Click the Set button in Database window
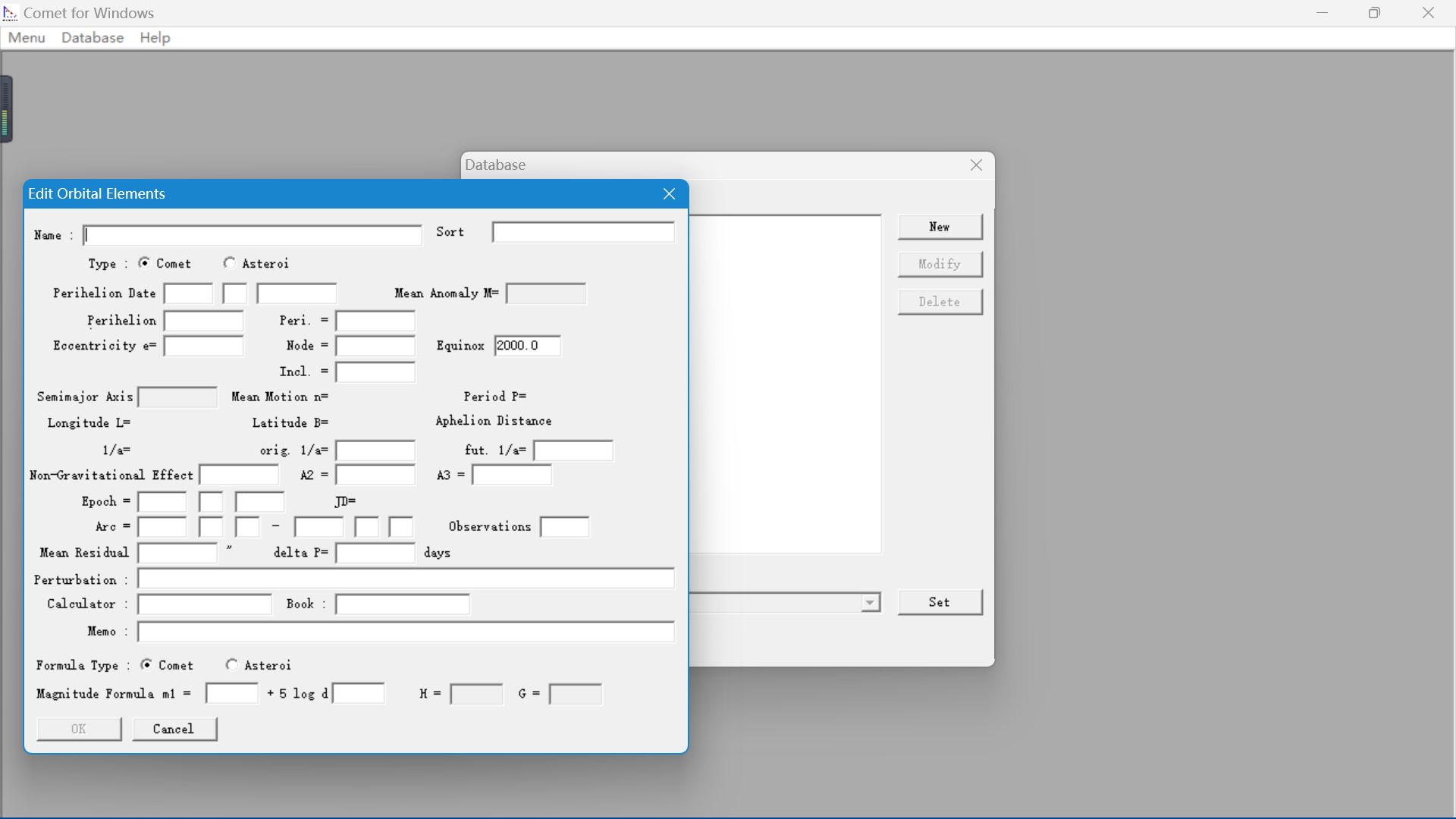The width and height of the screenshot is (1456, 819). 940,602
